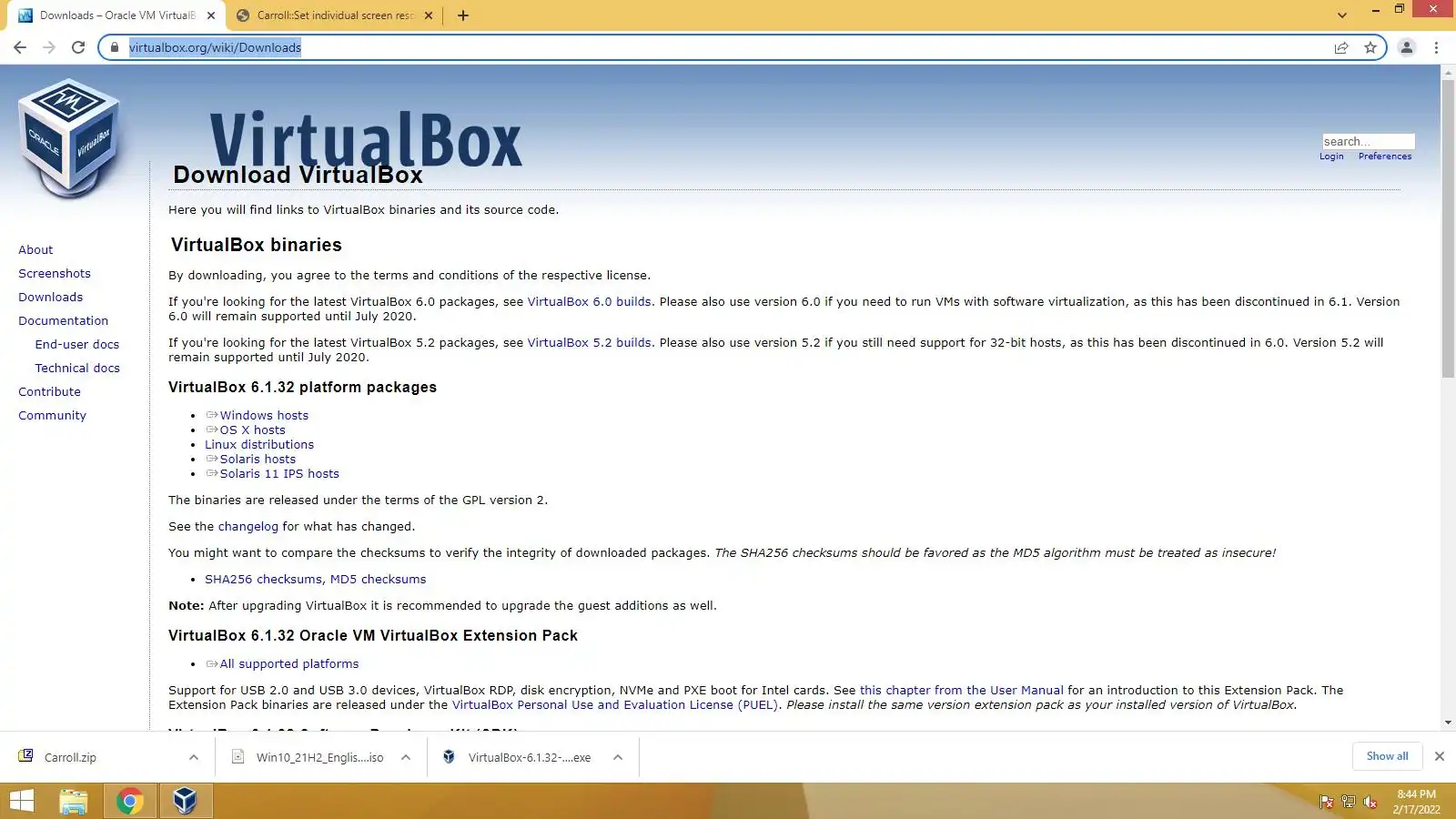Open the changelog link
Viewport: 1456px width, 819px height.
tap(248, 526)
